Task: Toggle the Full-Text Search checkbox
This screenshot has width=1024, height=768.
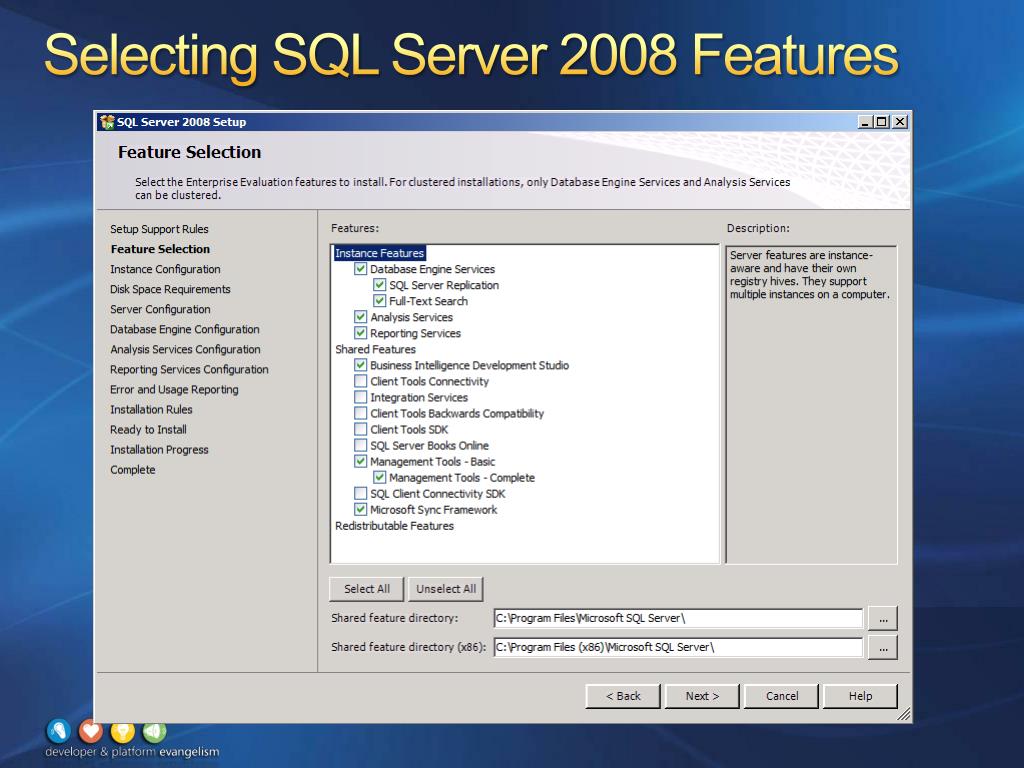Action: pos(379,300)
